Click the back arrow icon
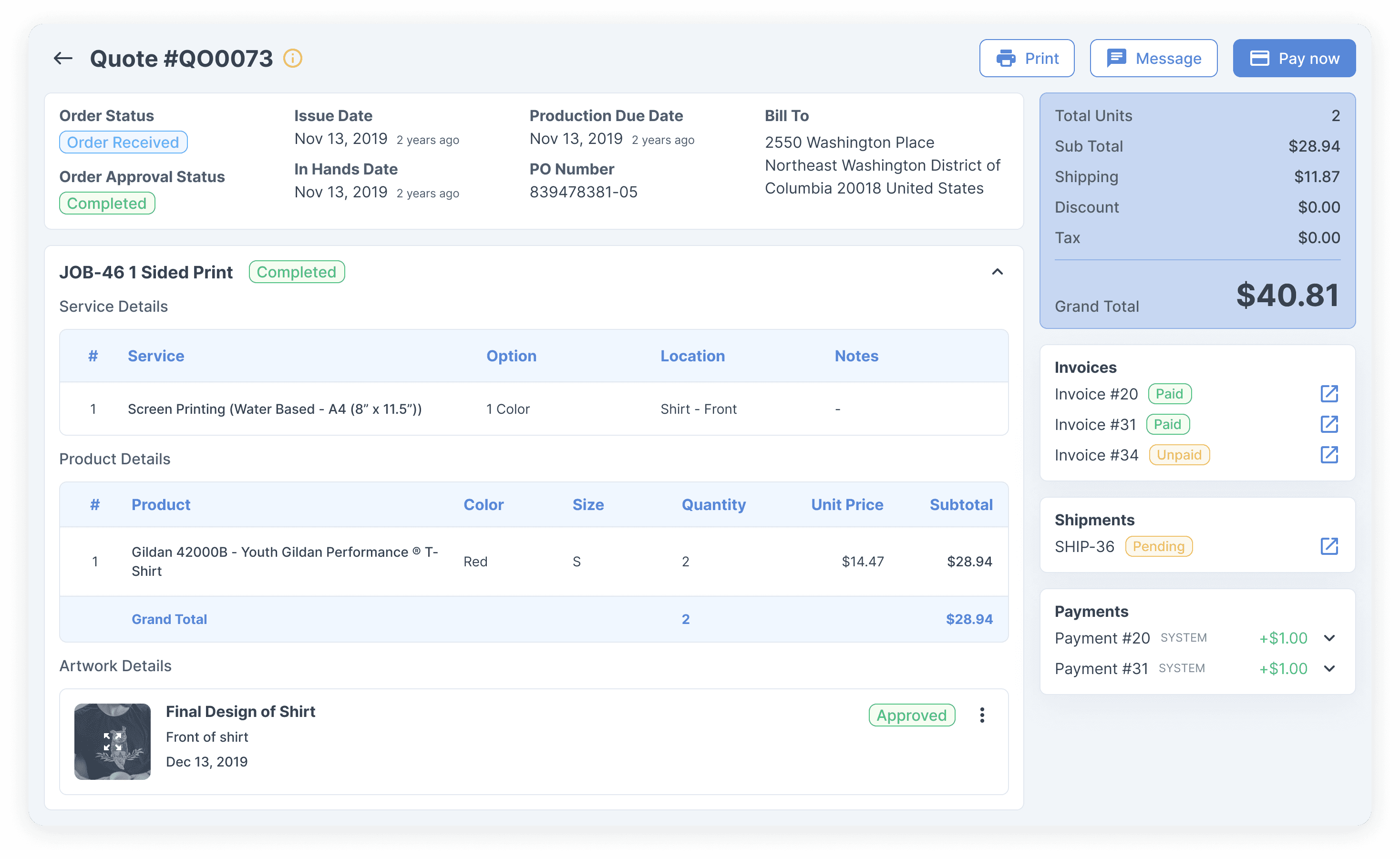 [62, 59]
